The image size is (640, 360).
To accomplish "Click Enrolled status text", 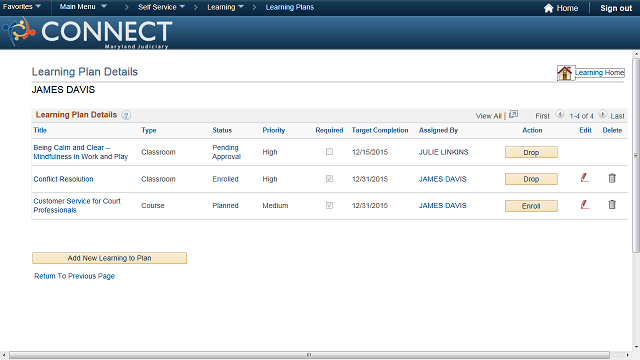I will (225, 179).
